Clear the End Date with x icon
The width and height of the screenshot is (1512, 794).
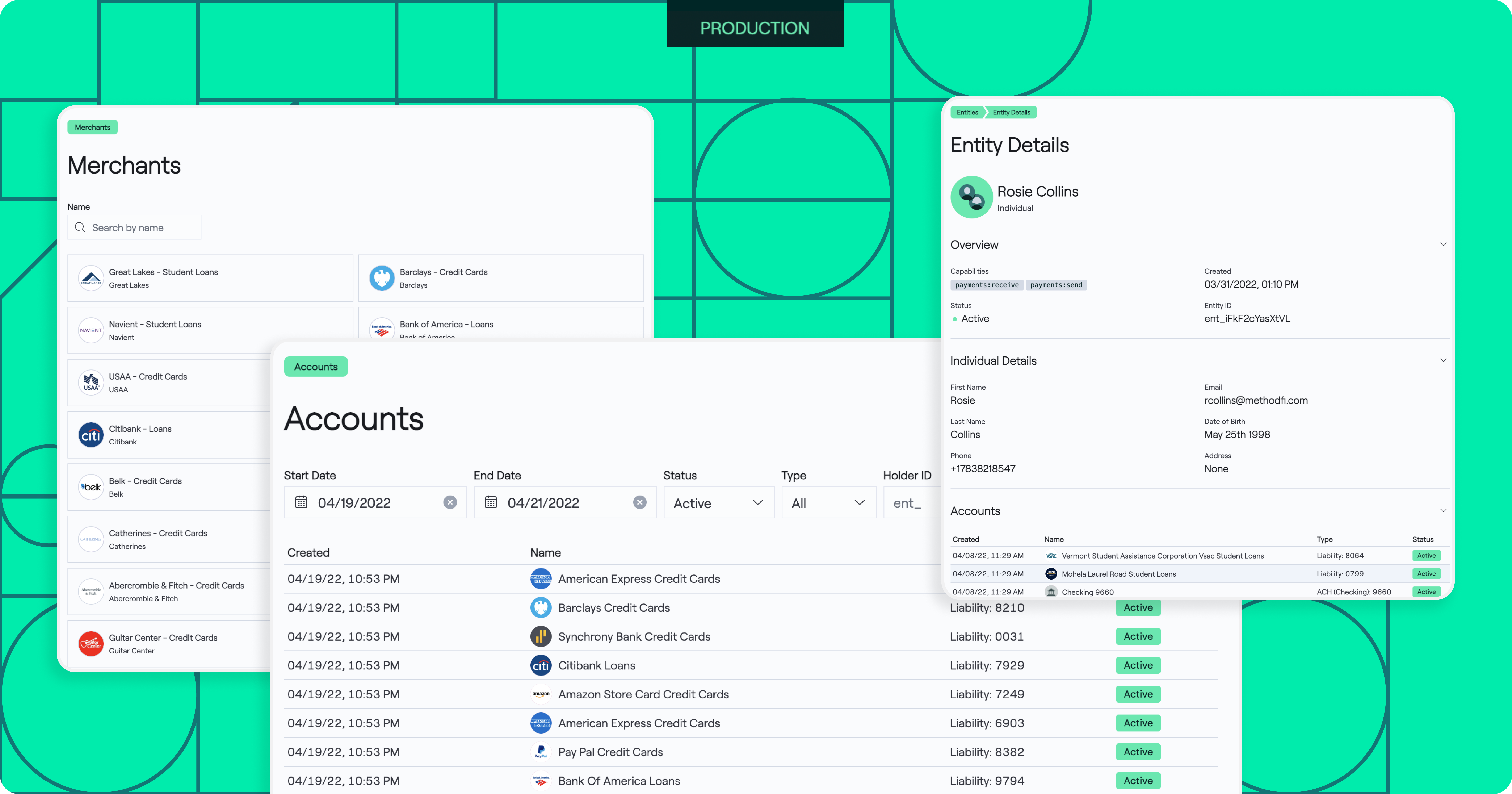click(x=640, y=502)
